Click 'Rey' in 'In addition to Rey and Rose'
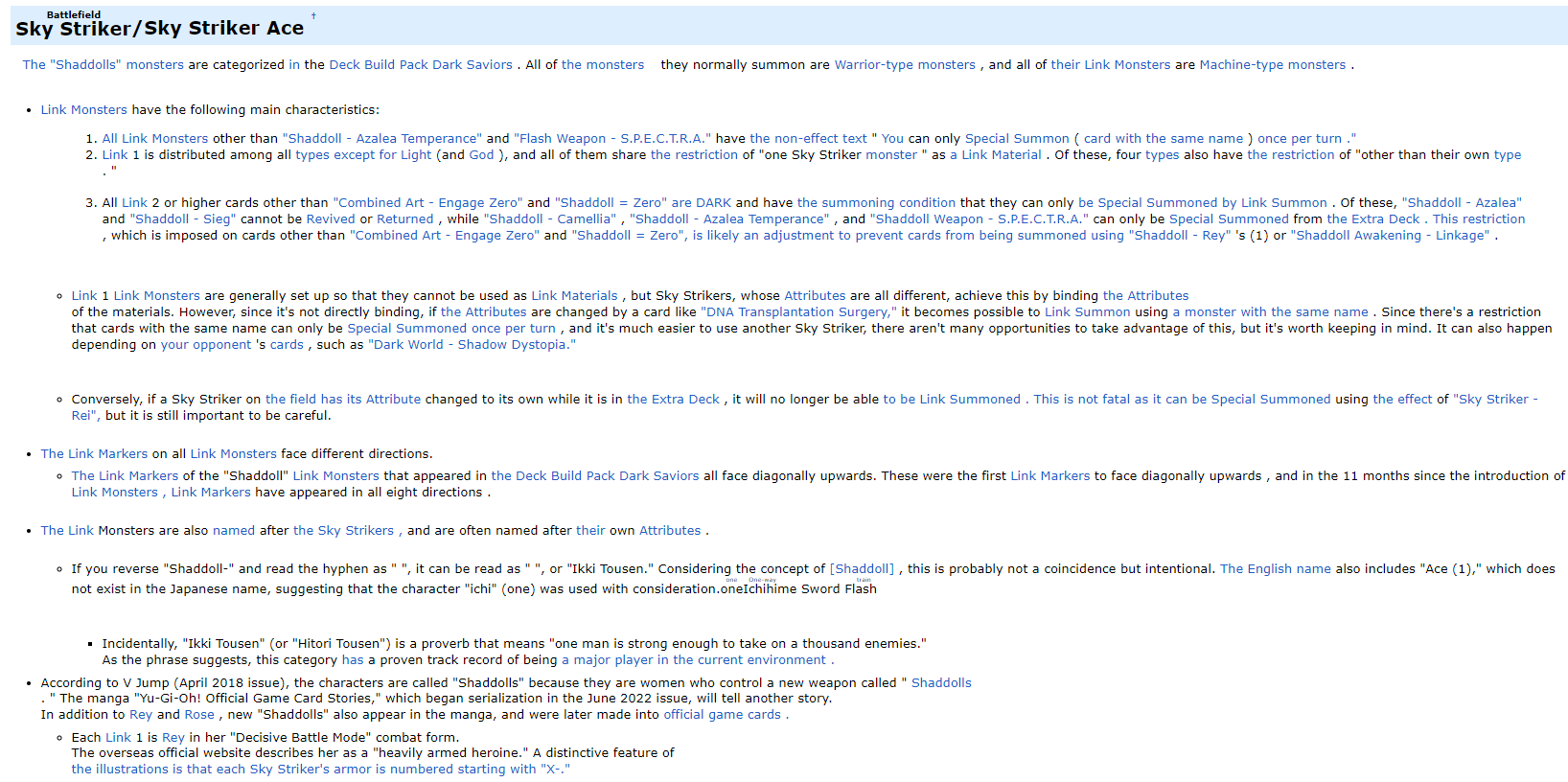The height and width of the screenshot is (782, 1568). tap(141, 715)
